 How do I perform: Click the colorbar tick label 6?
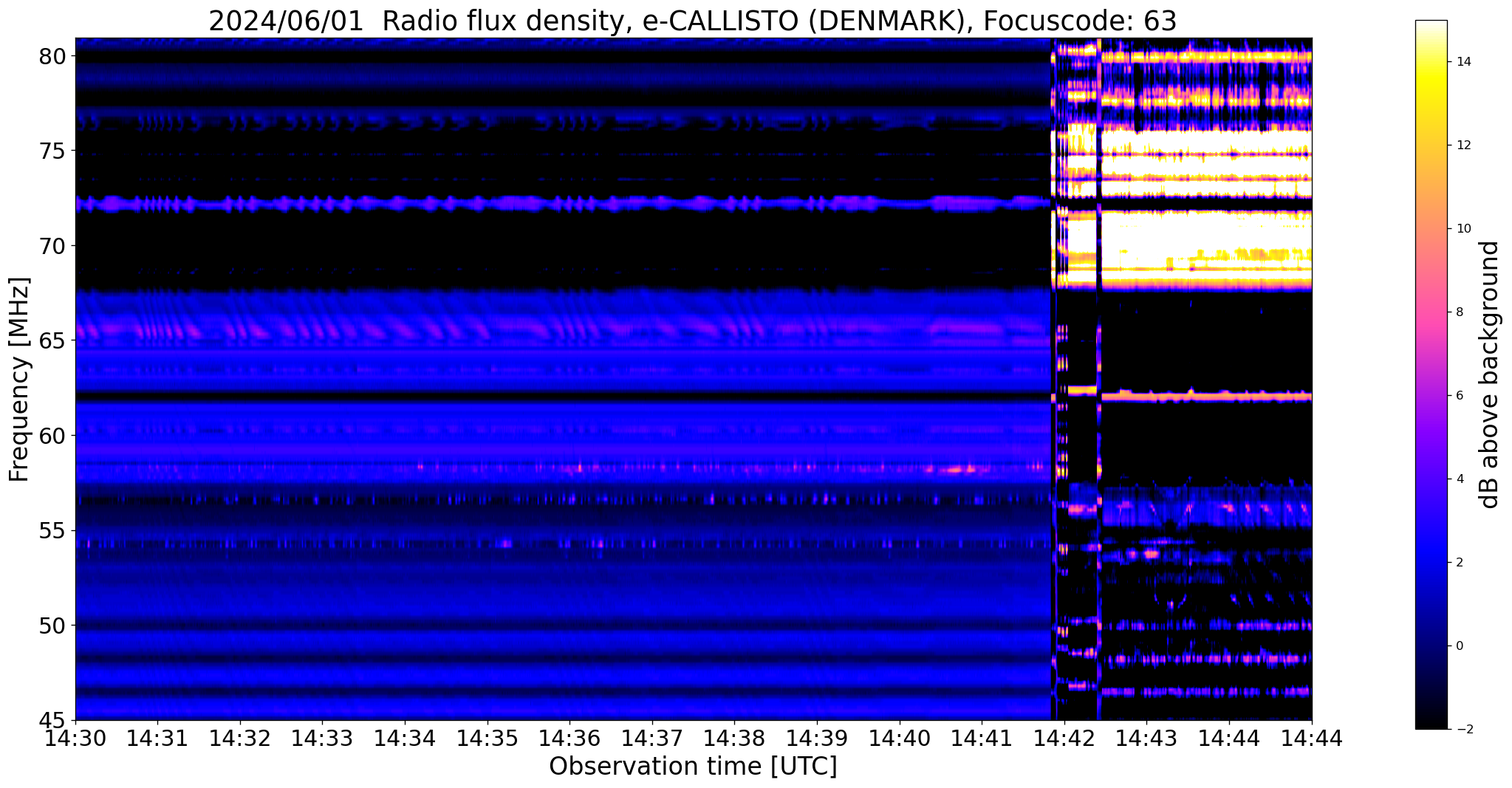click(1459, 396)
